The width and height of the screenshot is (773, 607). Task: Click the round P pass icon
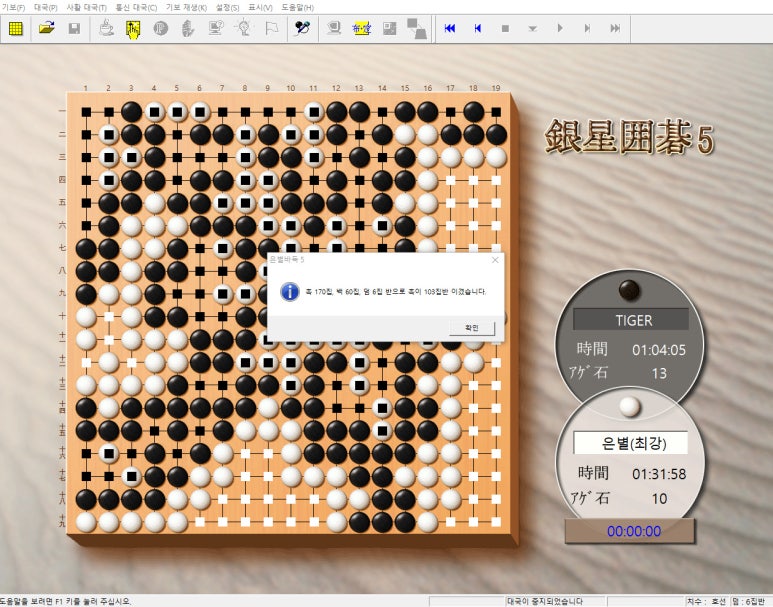click(160, 29)
